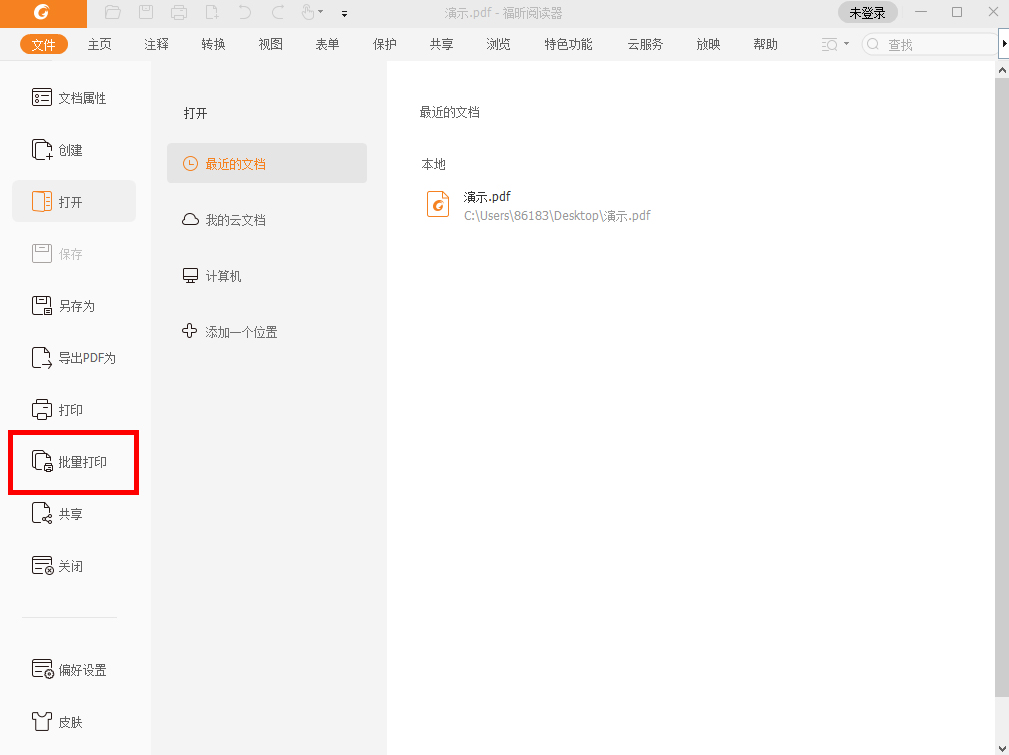Open the 特色功能 ribbon tab

coord(567,44)
